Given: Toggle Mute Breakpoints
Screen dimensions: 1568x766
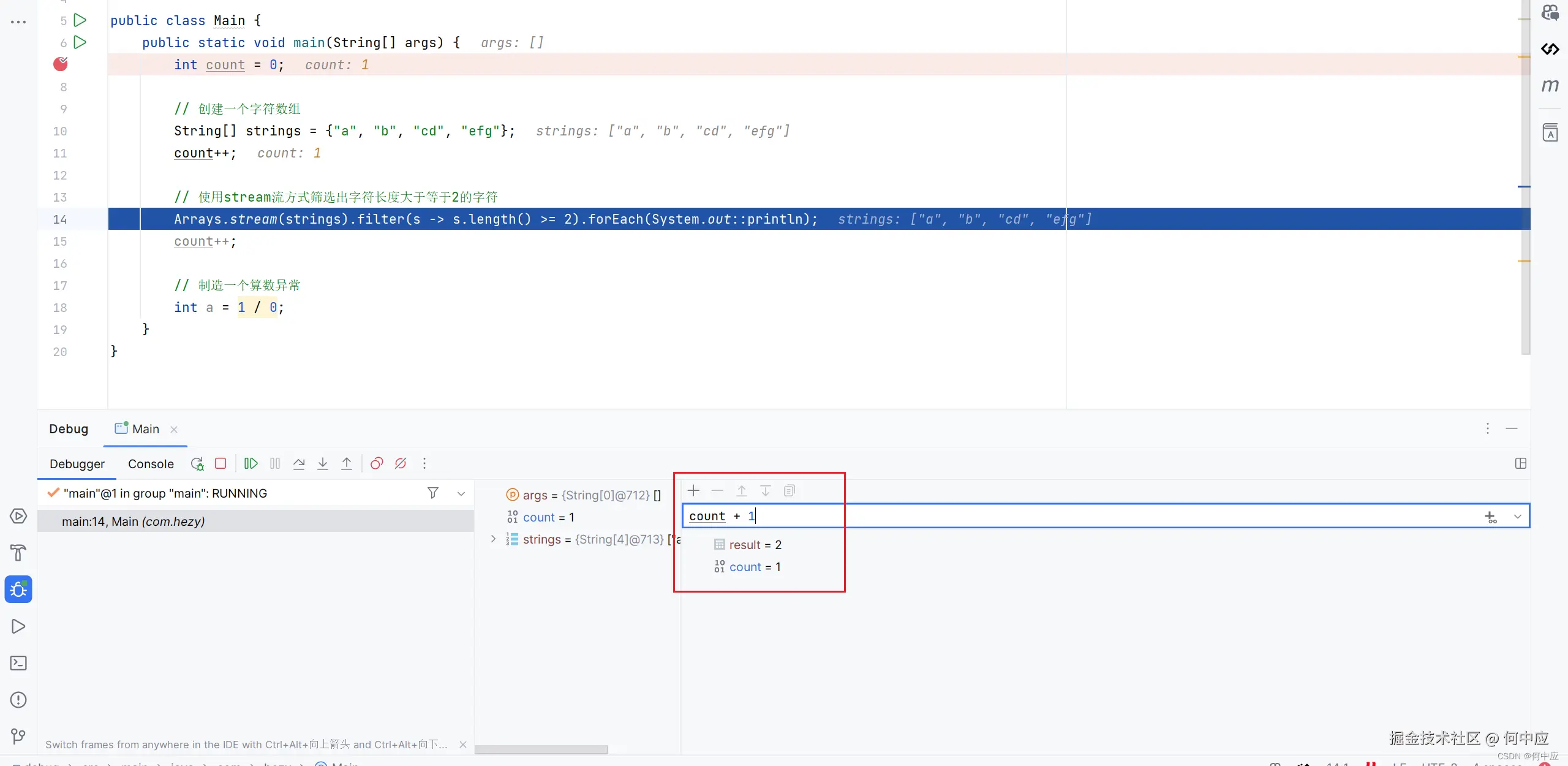Looking at the screenshot, I should point(401,464).
